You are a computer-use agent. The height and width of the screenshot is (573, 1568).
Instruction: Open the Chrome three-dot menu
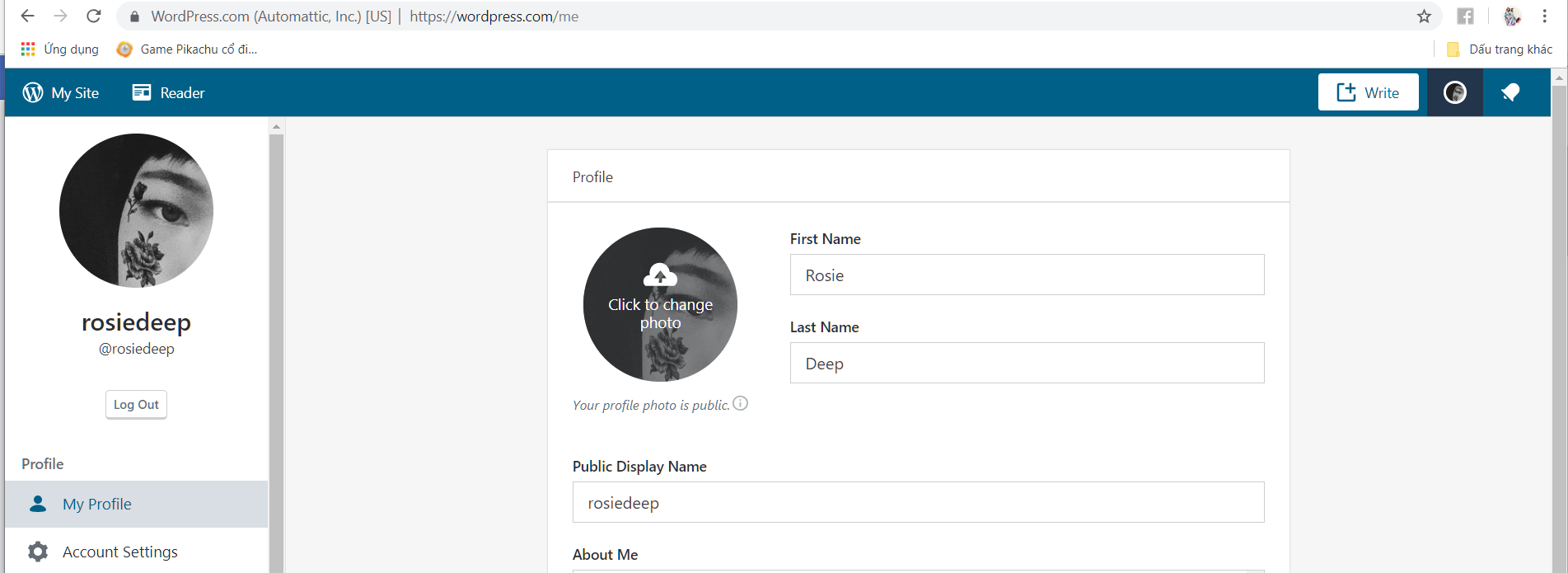click(1545, 16)
